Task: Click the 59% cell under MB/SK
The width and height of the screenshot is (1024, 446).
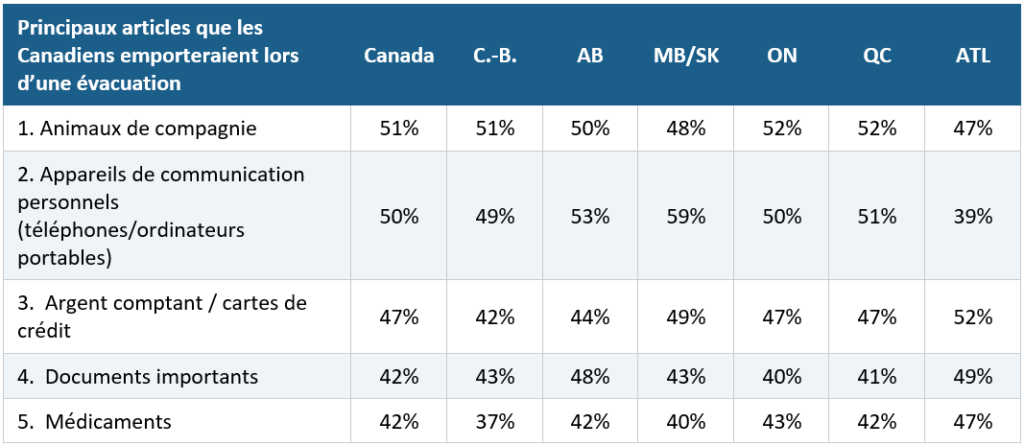Action: pyautogui.click(x=686, y=216)
